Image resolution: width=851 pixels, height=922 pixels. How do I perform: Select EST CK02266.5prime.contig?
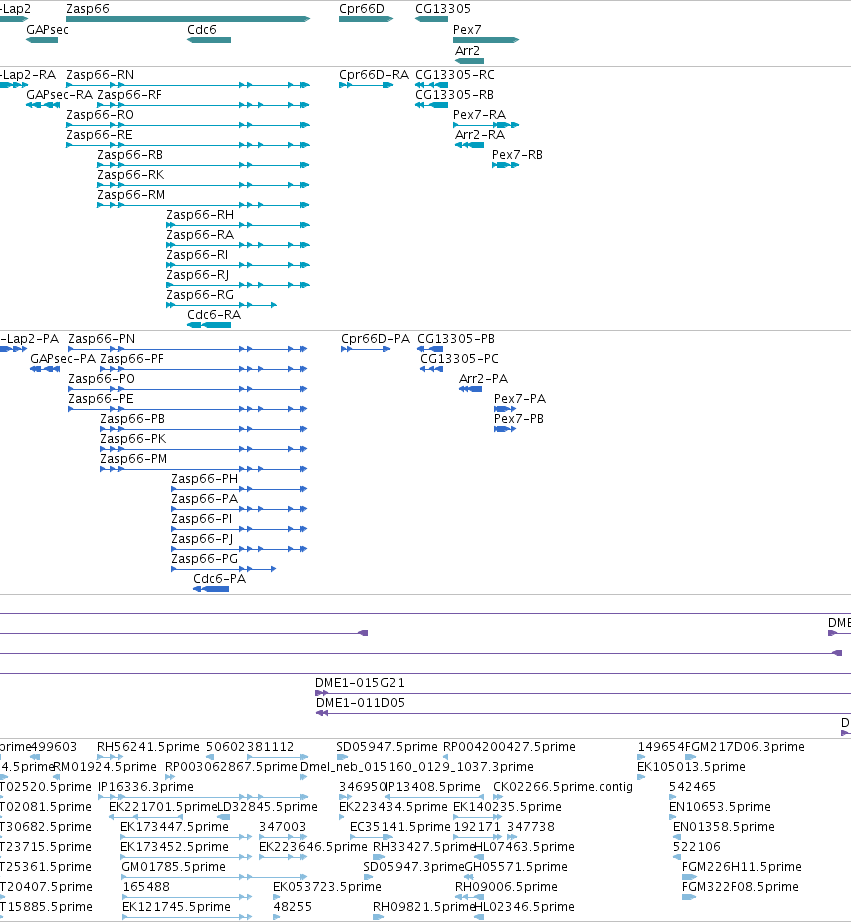coord(563,787)
